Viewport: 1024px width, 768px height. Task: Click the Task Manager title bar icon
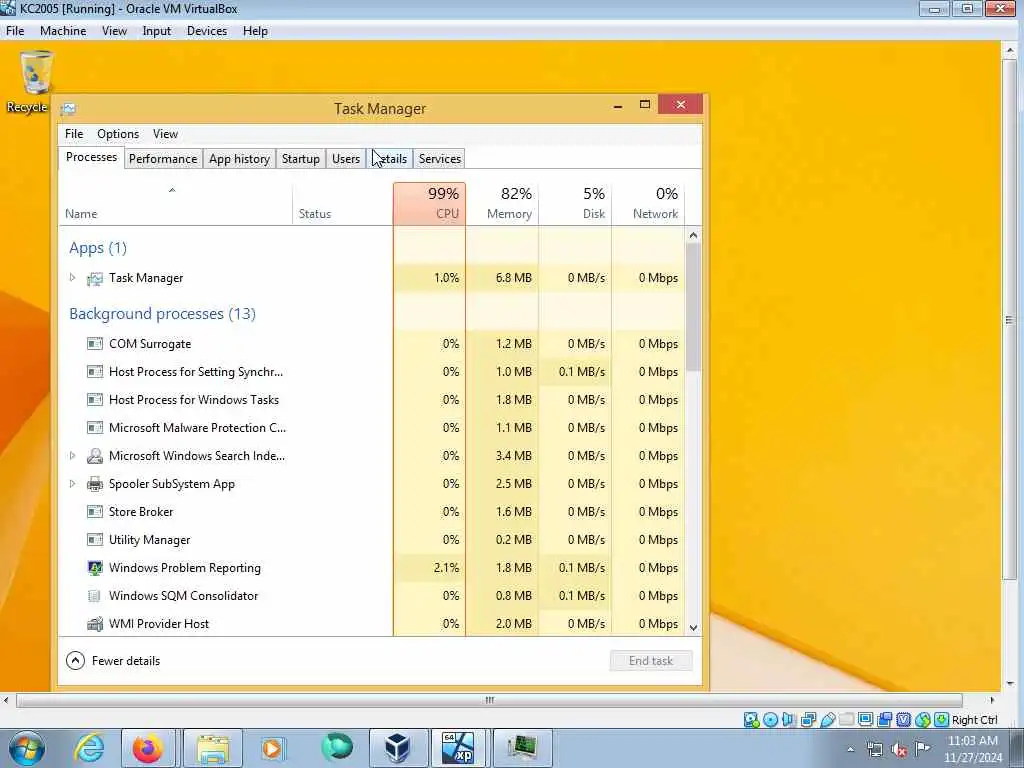[x=68, y=108]
